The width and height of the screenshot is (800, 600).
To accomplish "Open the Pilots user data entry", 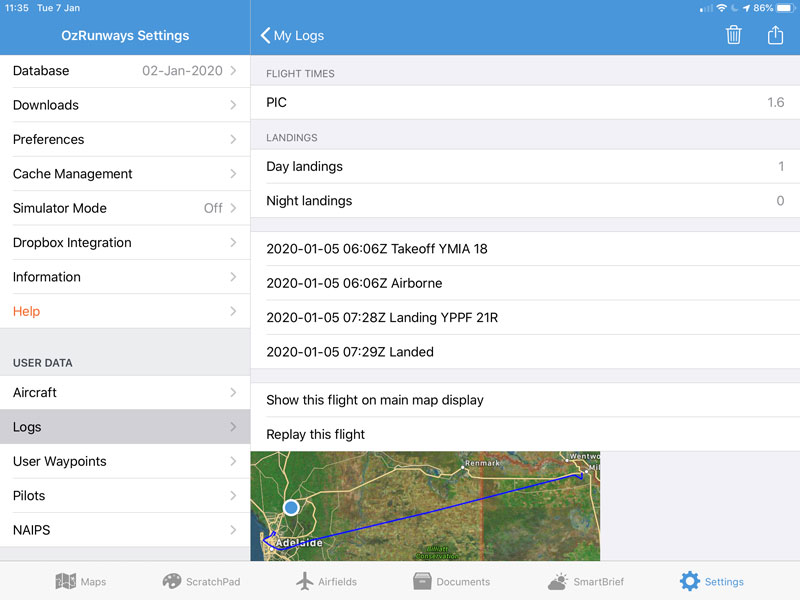I will (x=125, y=495).
